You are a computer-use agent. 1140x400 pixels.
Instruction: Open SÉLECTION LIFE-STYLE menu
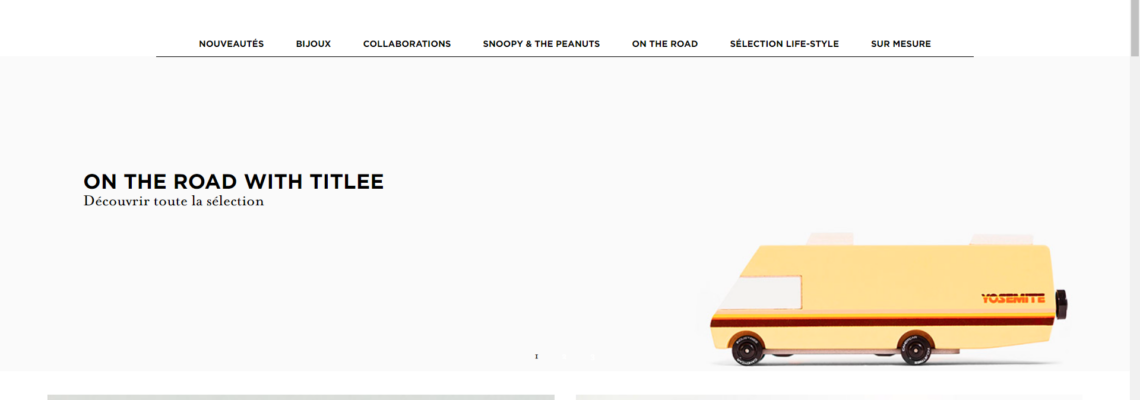click(784, 44)
